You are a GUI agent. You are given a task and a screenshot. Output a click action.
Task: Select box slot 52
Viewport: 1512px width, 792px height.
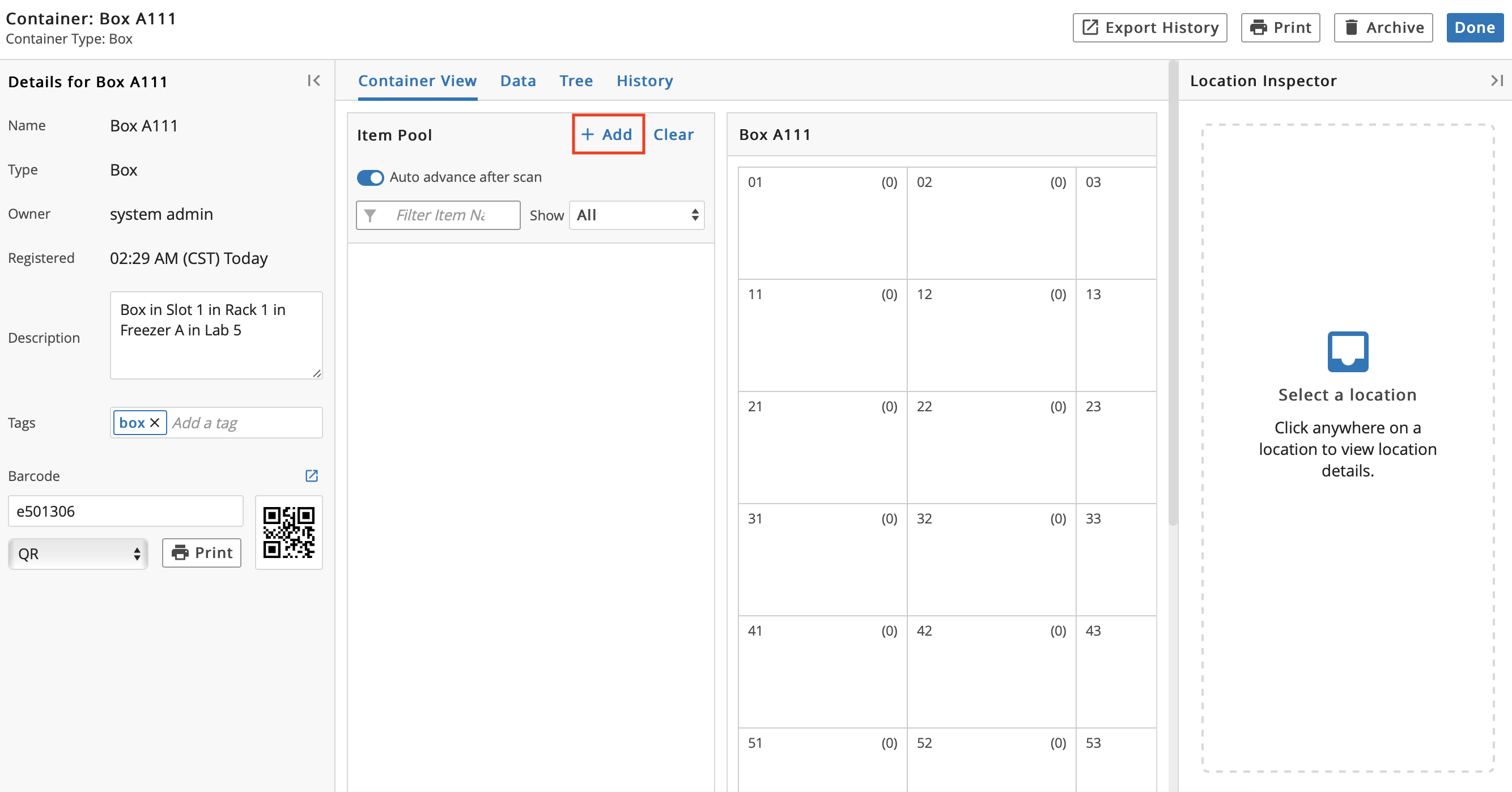click(991, 760)
